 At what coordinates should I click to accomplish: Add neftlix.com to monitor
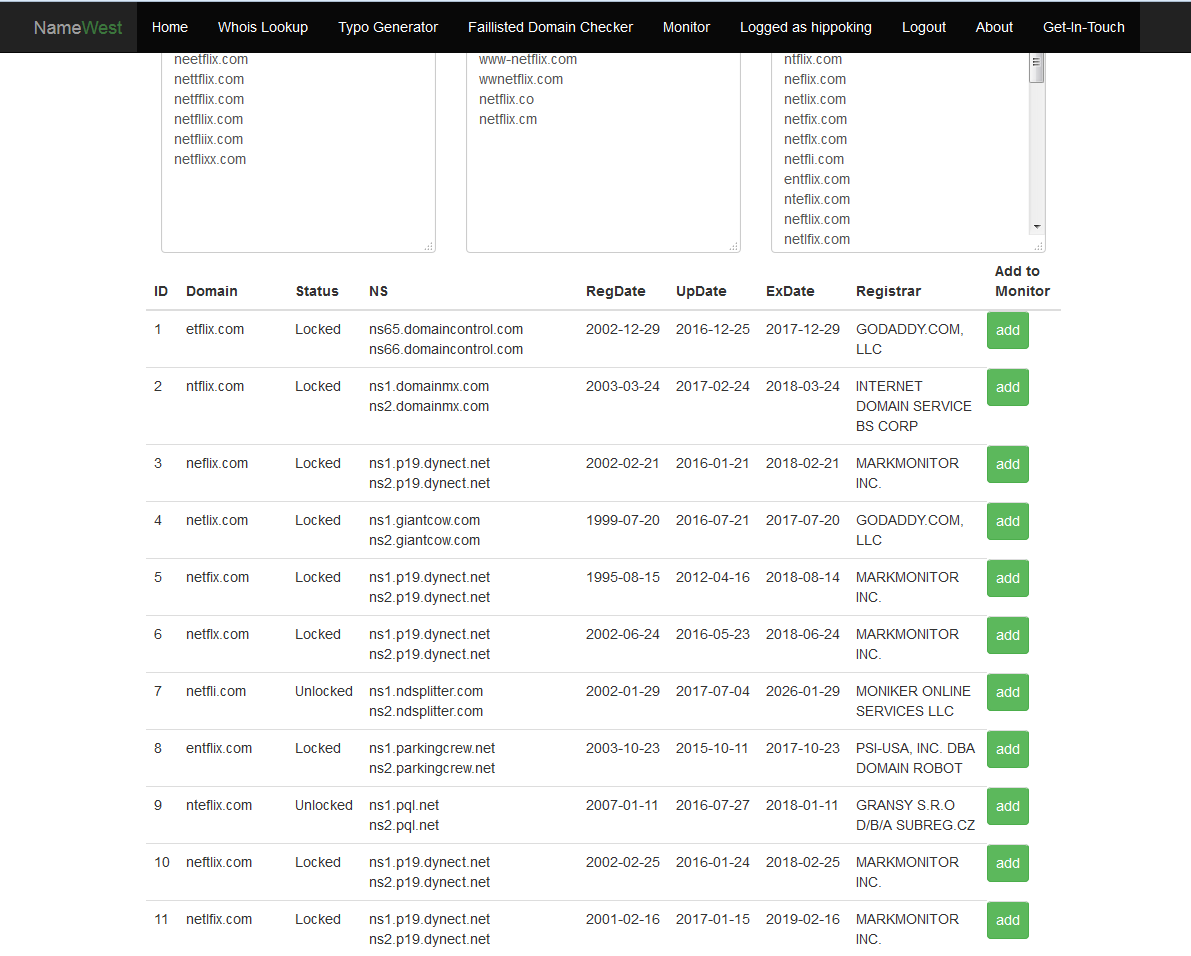(x=1008, y=863)
